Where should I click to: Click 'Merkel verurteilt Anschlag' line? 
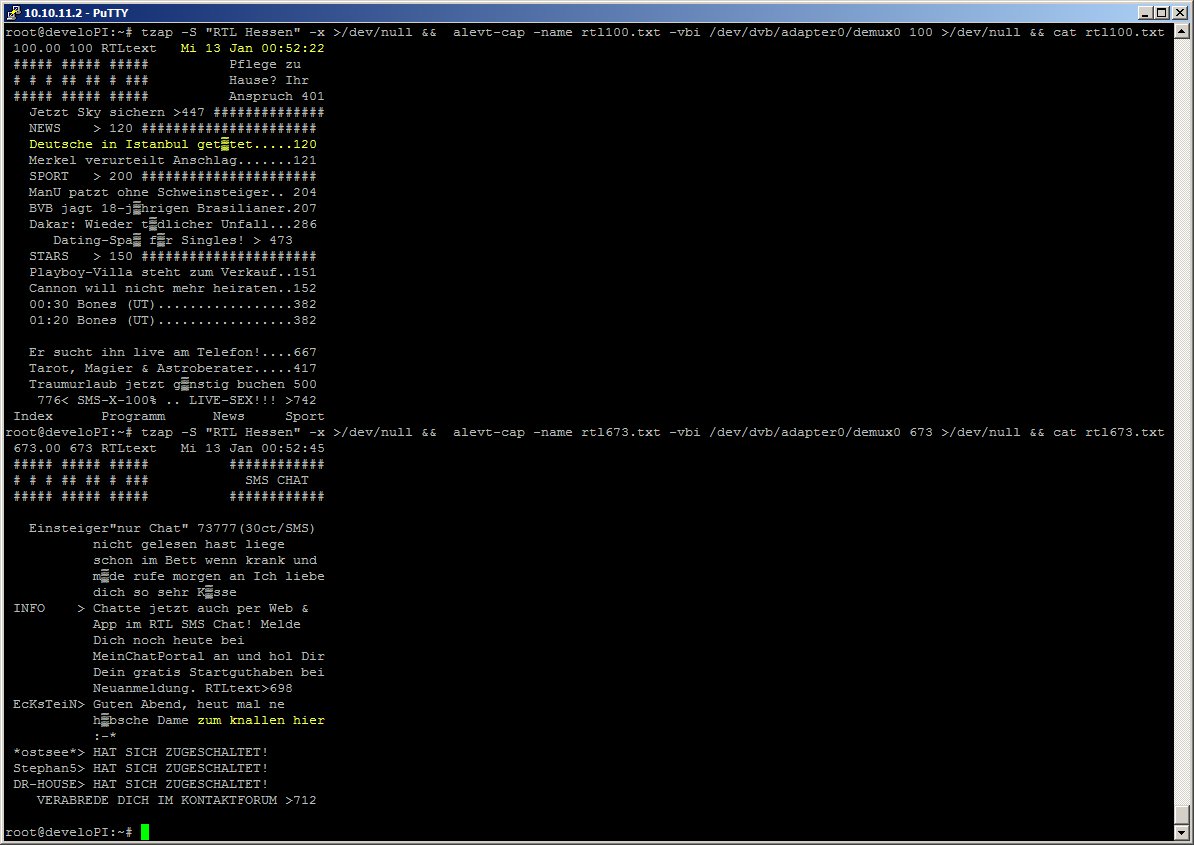(x=173, y=160)
